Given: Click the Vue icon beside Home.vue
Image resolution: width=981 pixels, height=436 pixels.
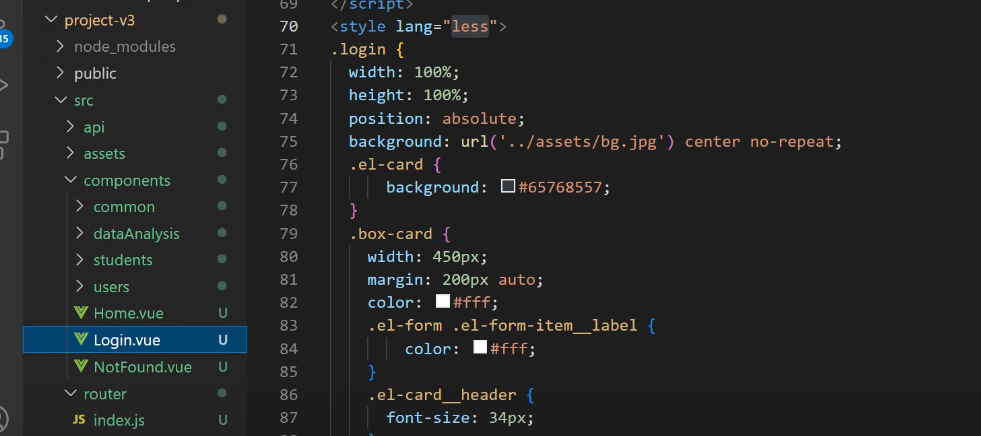Looking at the screenshot, I should tap(80, 313).
